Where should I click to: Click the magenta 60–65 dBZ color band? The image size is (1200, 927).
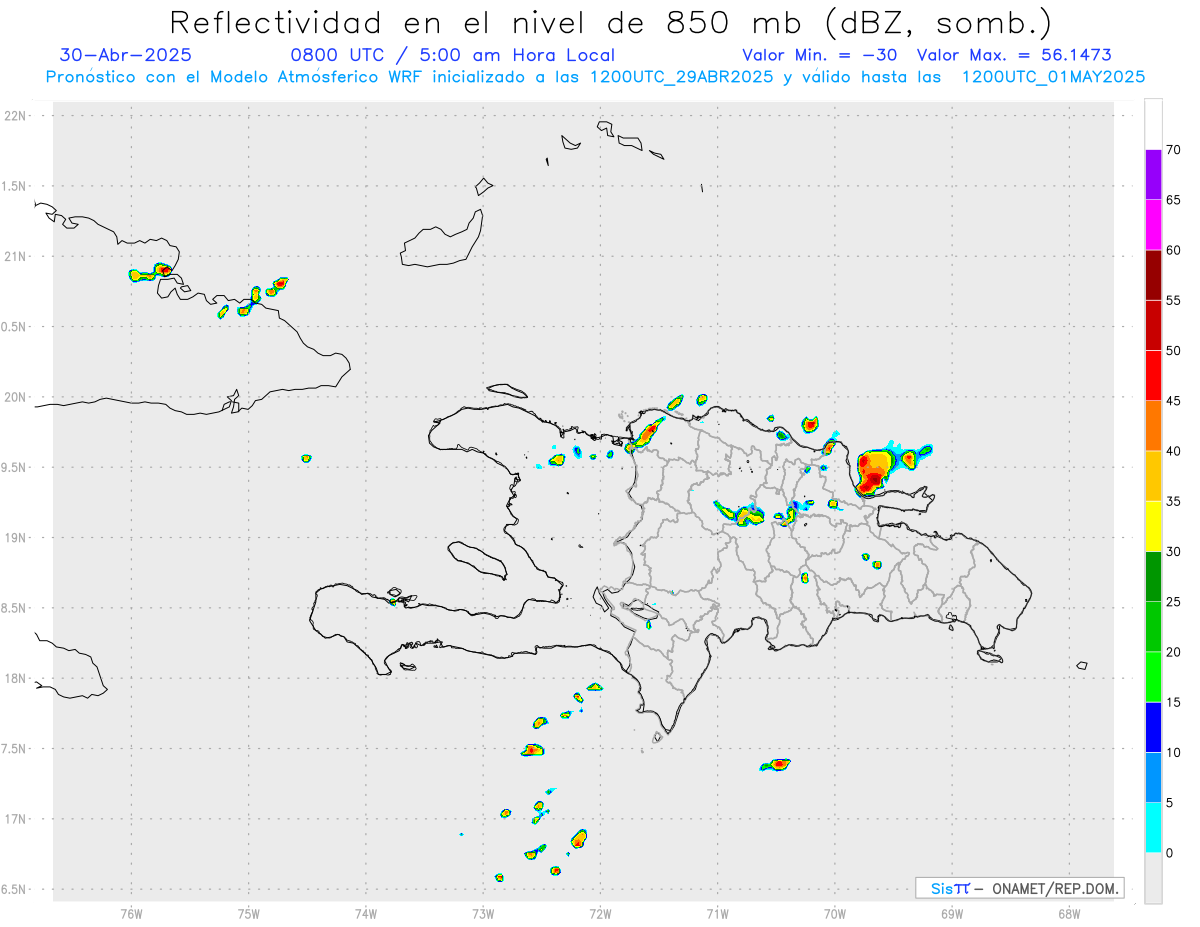[1153, 224]
